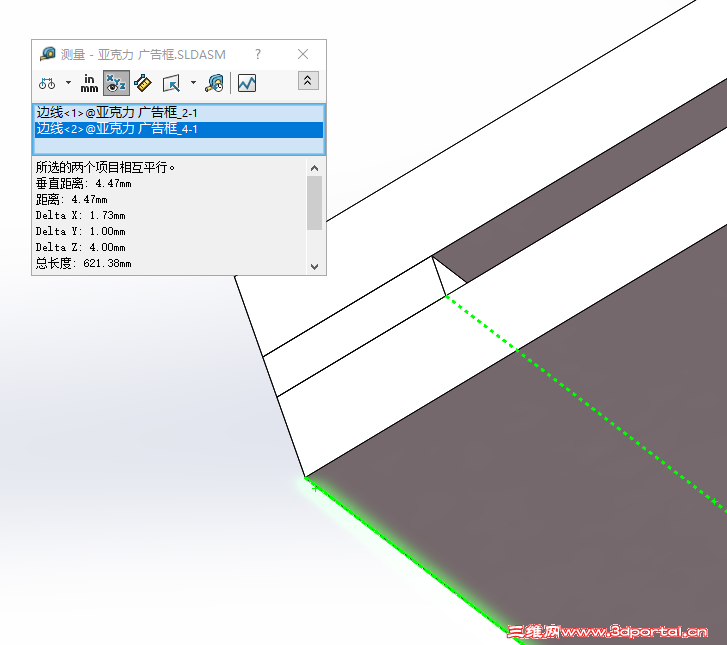Click the 总长度: 621.38mm result
727x645 pixels.
click(x=83, y=263)
